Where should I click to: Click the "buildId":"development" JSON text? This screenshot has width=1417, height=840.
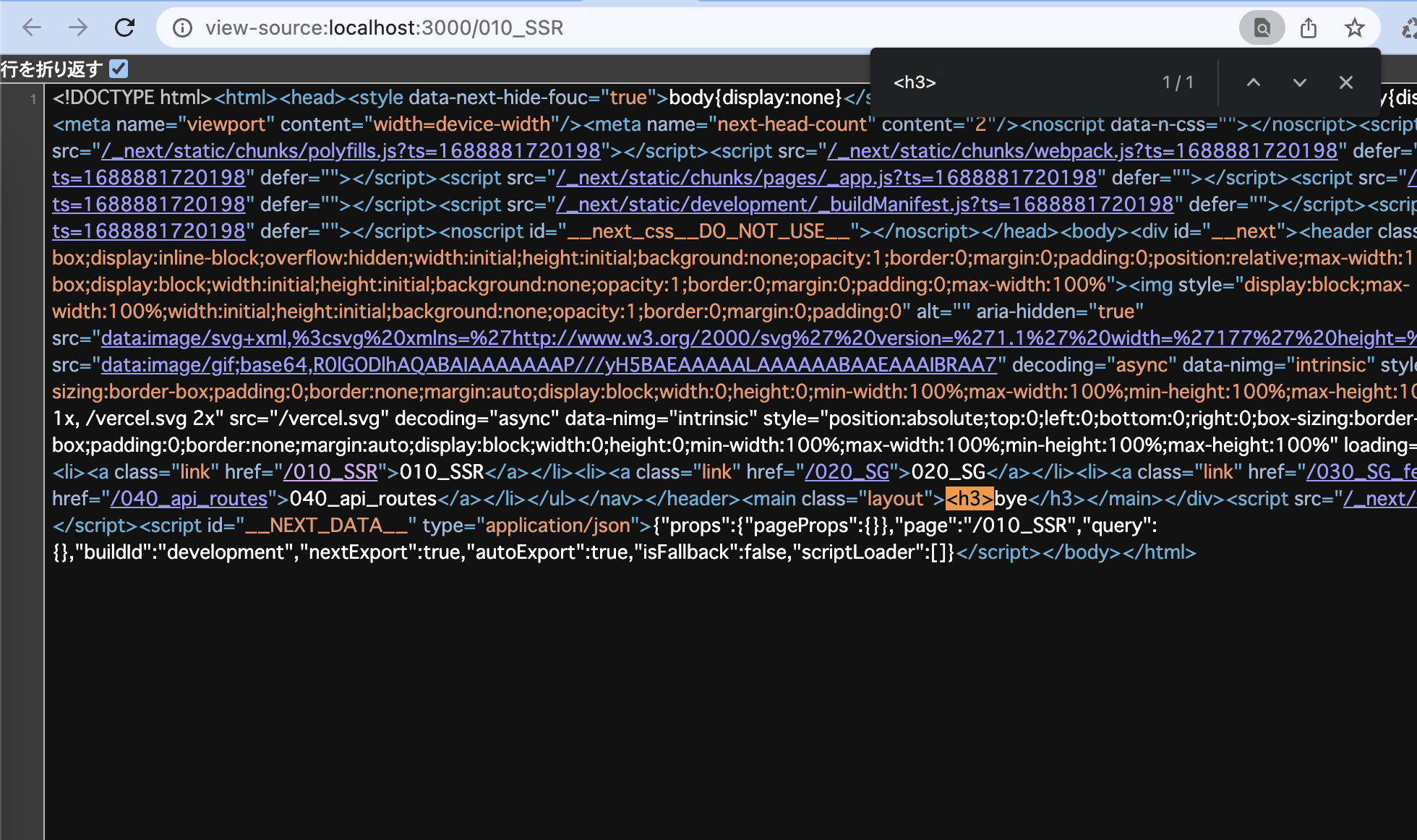[189, 552]
